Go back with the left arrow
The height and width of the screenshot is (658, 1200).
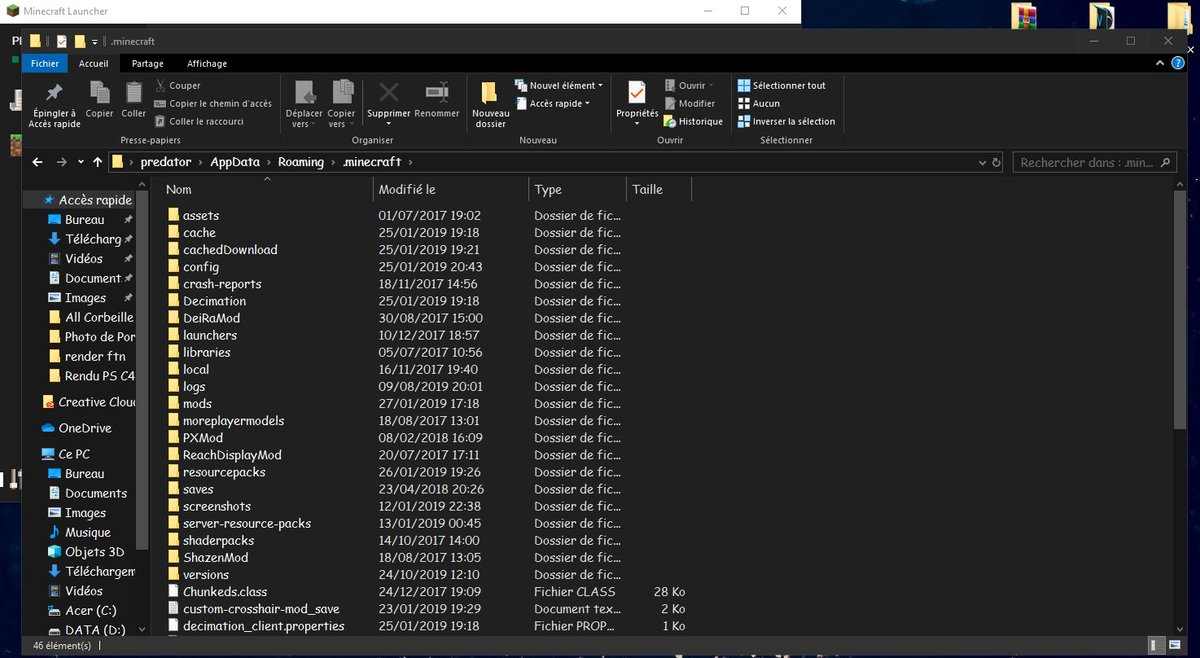pyautogui.click(x=38, y=162)
